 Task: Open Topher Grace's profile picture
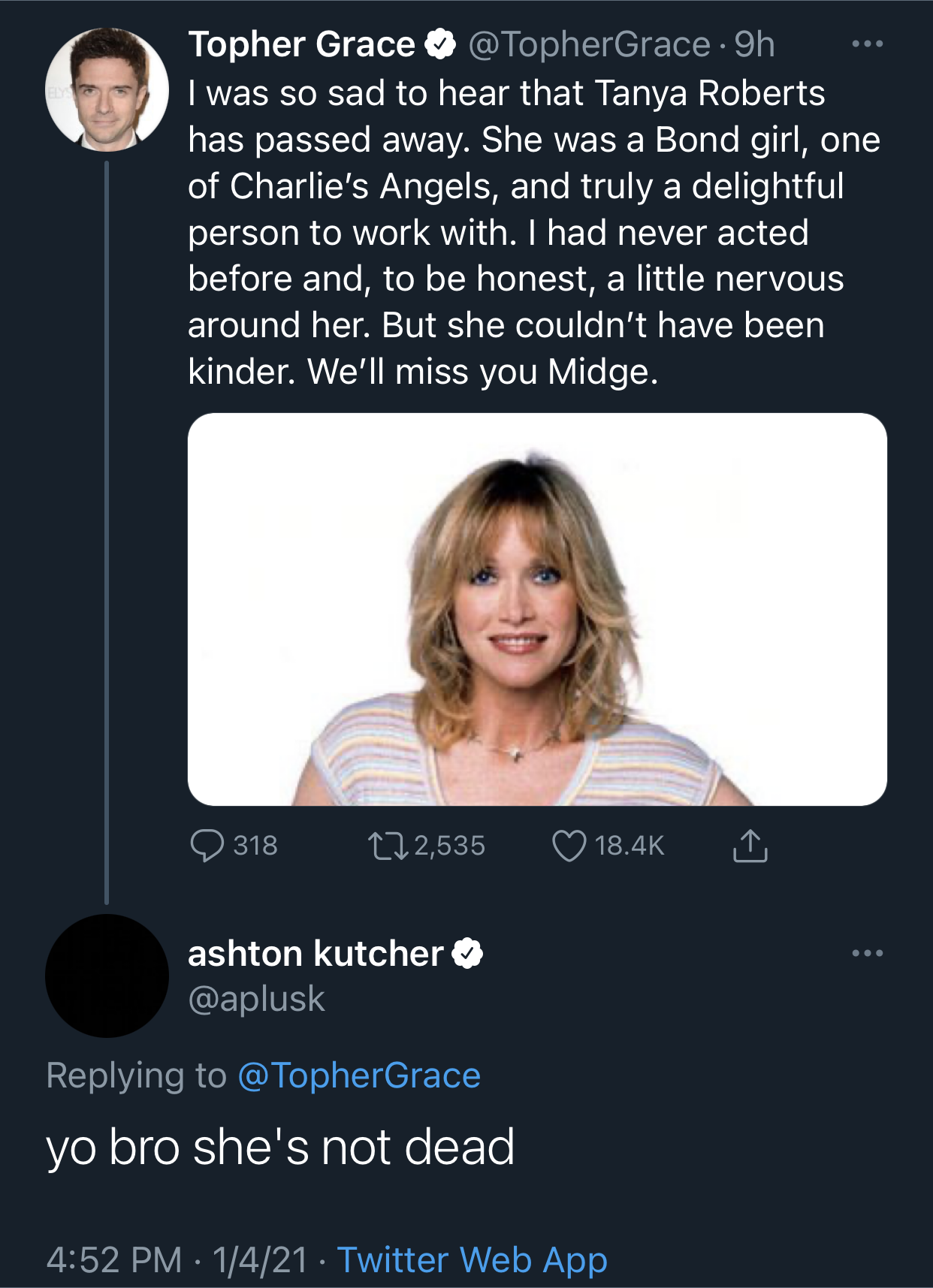pos(107,89)
